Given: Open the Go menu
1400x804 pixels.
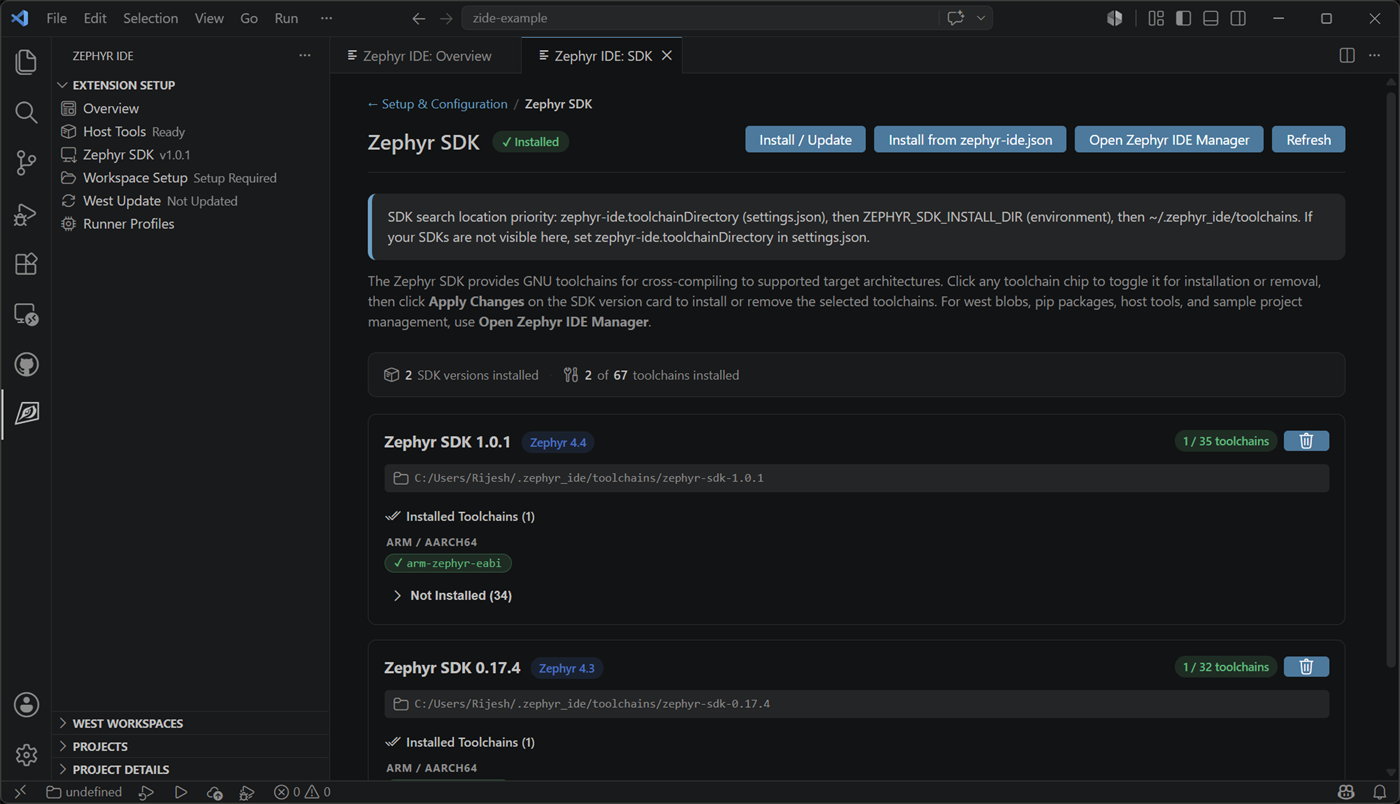Looking at the screenshot, I should (x=249, y=18).
